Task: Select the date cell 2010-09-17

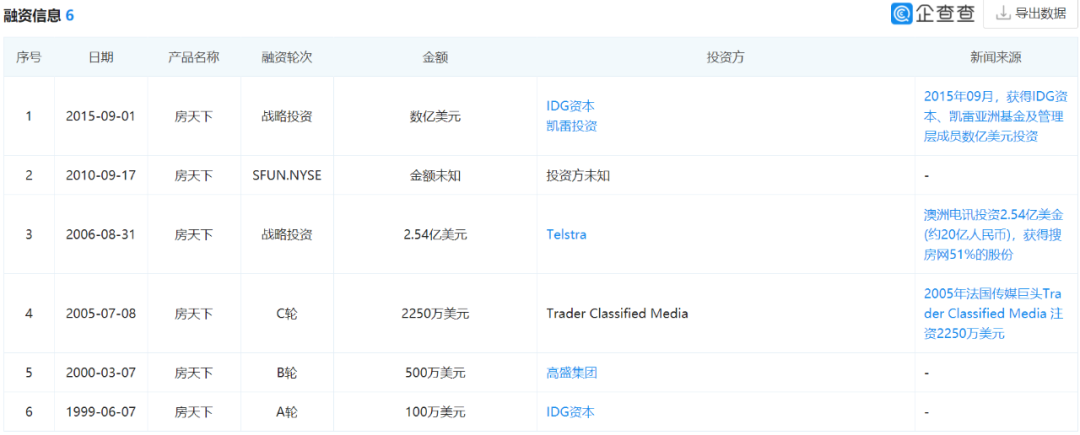Action: click(x=101, y=175)
